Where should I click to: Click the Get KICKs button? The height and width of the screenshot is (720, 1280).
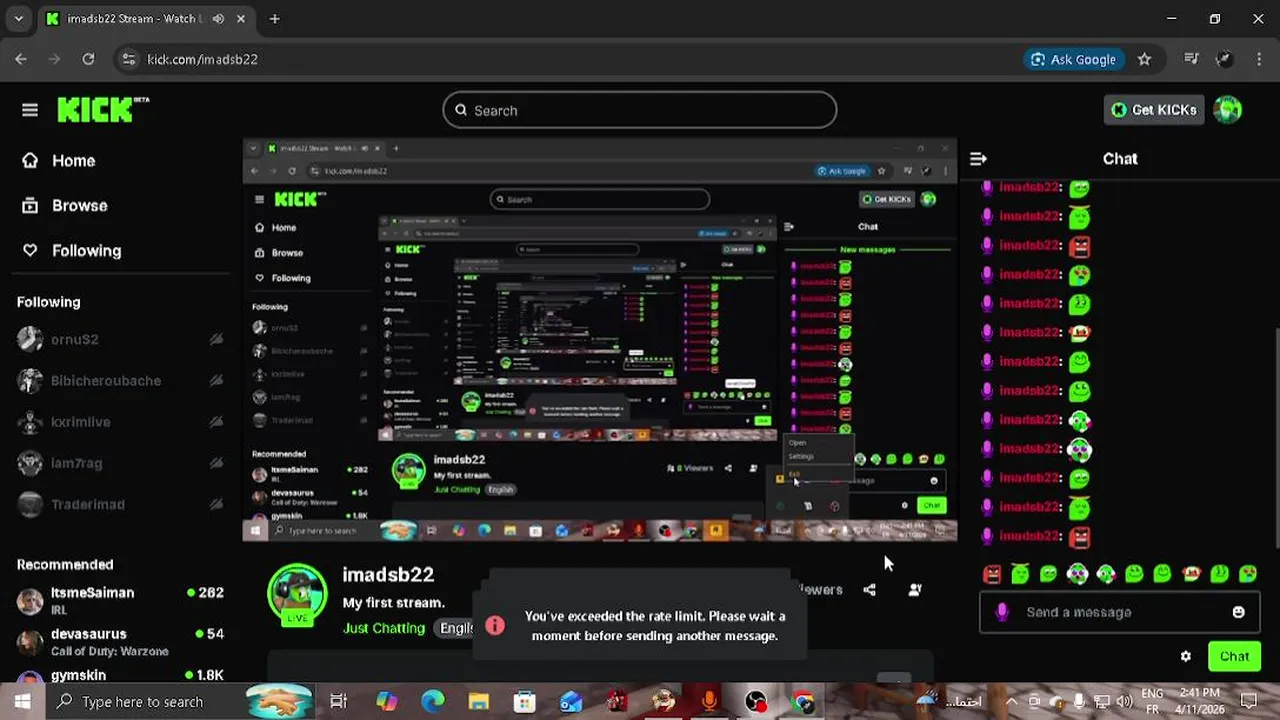coord(1153,110)
